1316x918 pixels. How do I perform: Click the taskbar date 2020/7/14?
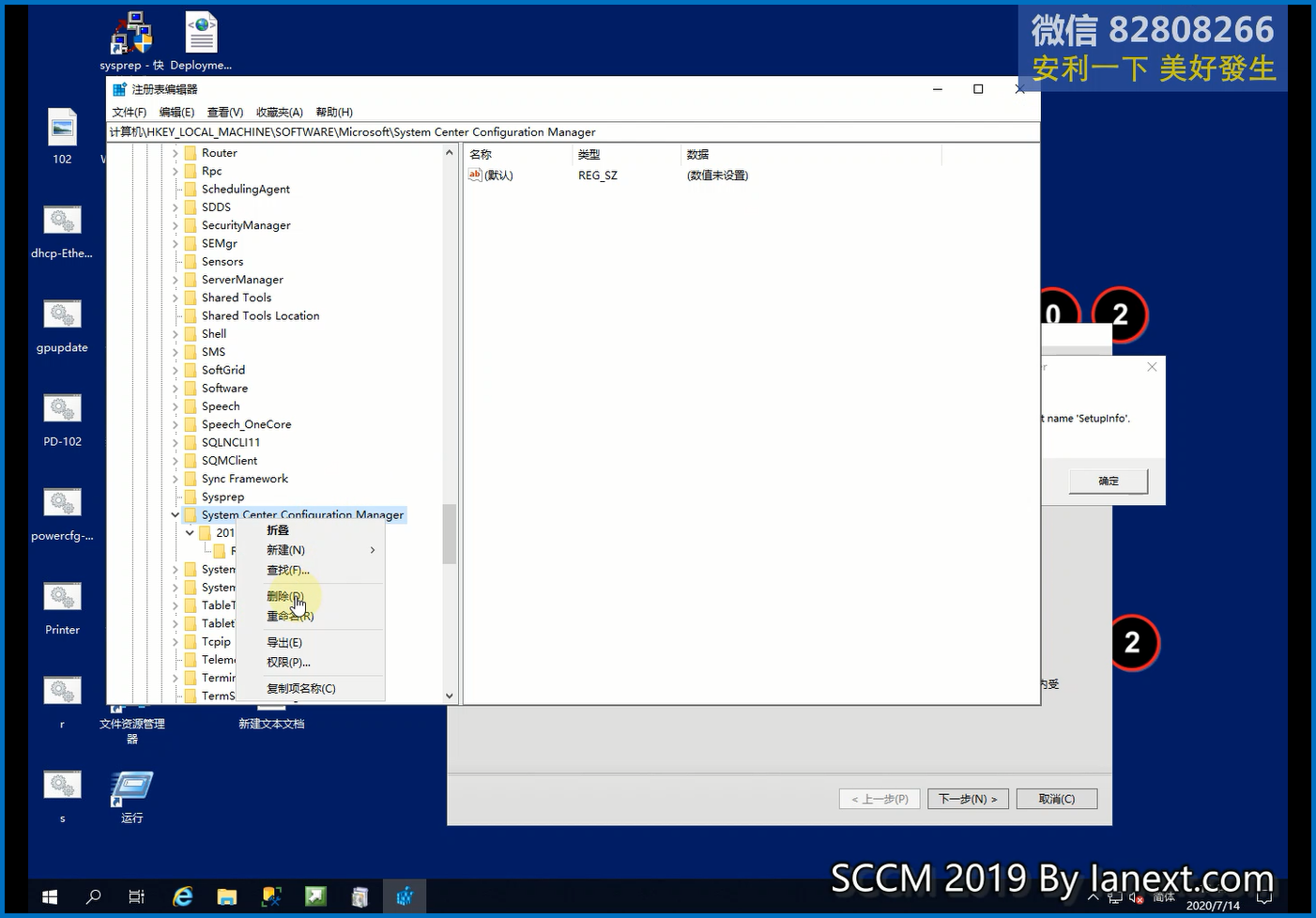tap(1213, 906)
